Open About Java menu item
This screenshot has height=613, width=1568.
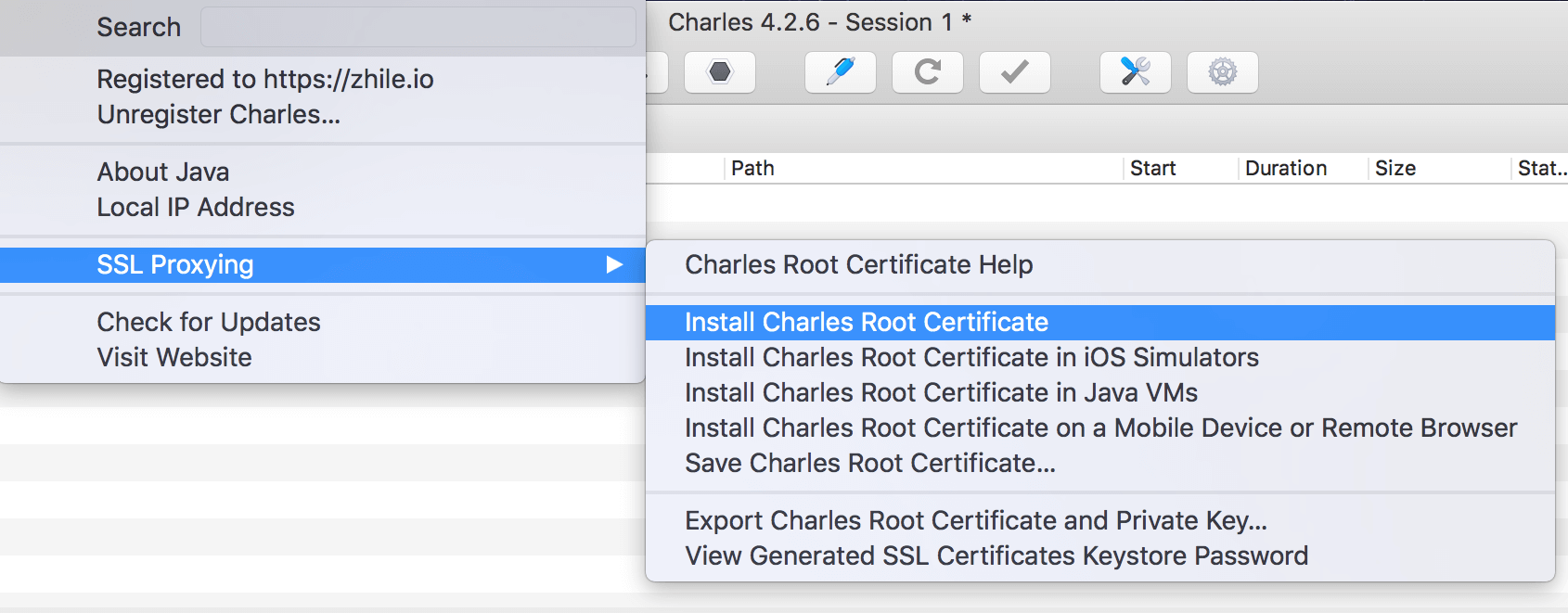coord(323,172)
